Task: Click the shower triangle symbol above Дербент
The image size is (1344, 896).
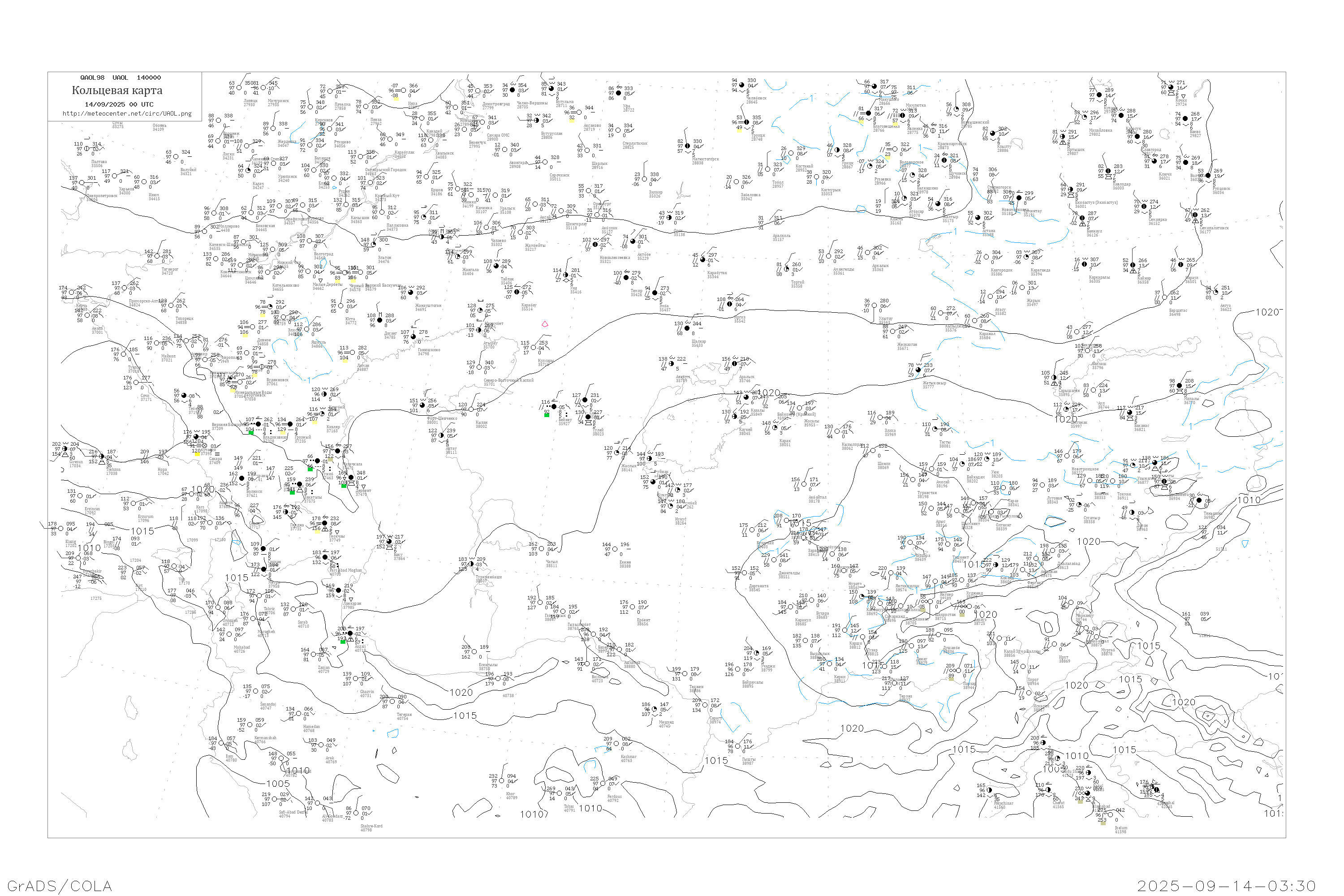Action: 364,487
